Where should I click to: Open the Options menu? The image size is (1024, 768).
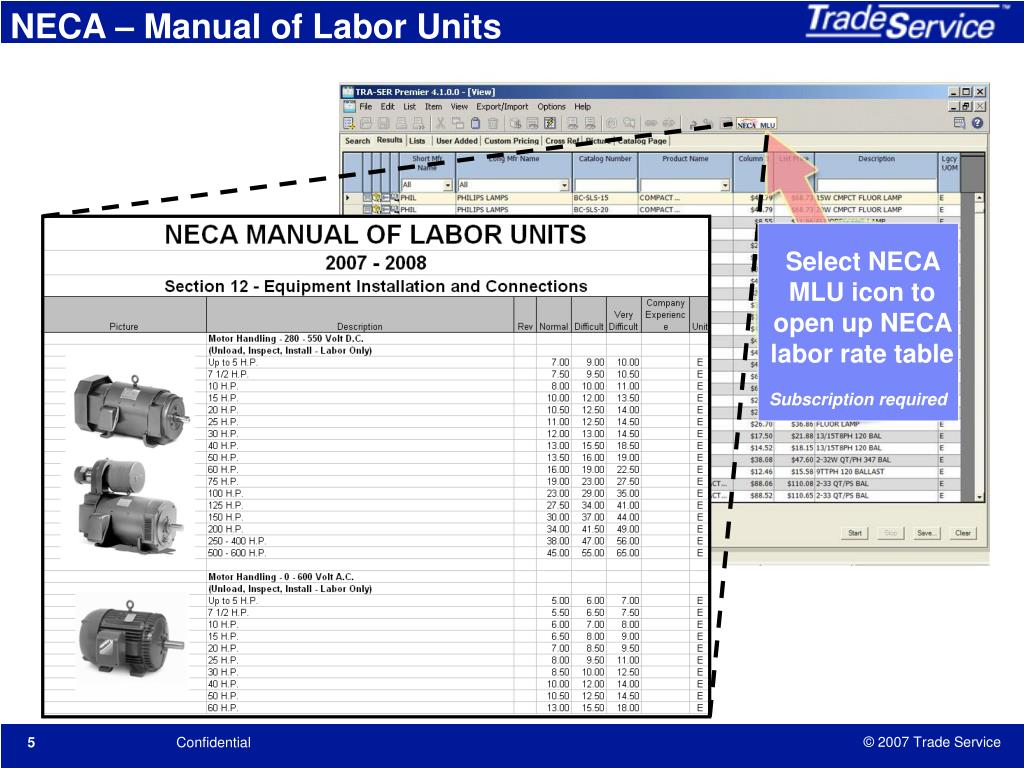551,106
